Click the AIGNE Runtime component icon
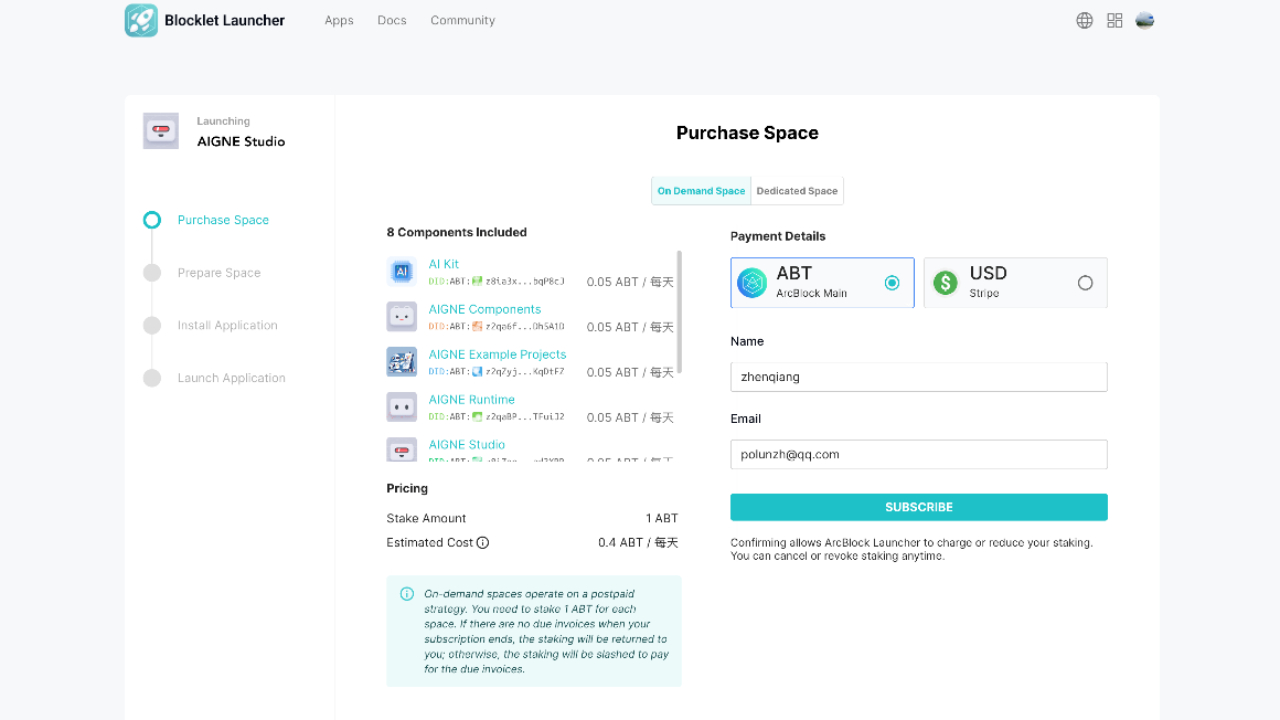The height and width of the screenshot is (720, 1280). click(401, 406)
